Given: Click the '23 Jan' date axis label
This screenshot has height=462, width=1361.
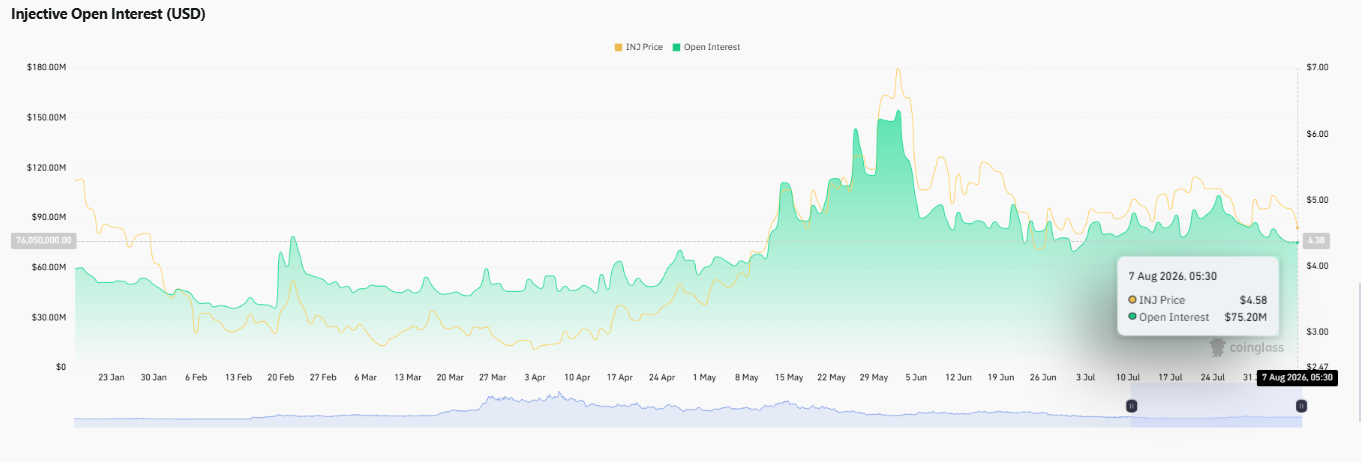Looking at the screenshot, I should 111,378.
